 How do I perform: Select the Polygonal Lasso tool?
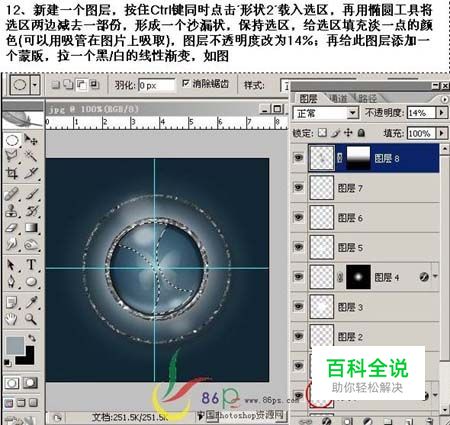tap(12, 155)
